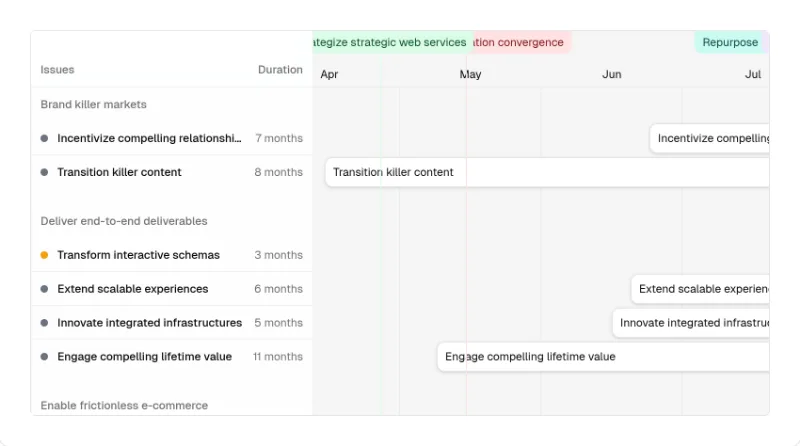The image size is (800, 446).
Task: Click the 5 months duration value
Action: point(279,323)
